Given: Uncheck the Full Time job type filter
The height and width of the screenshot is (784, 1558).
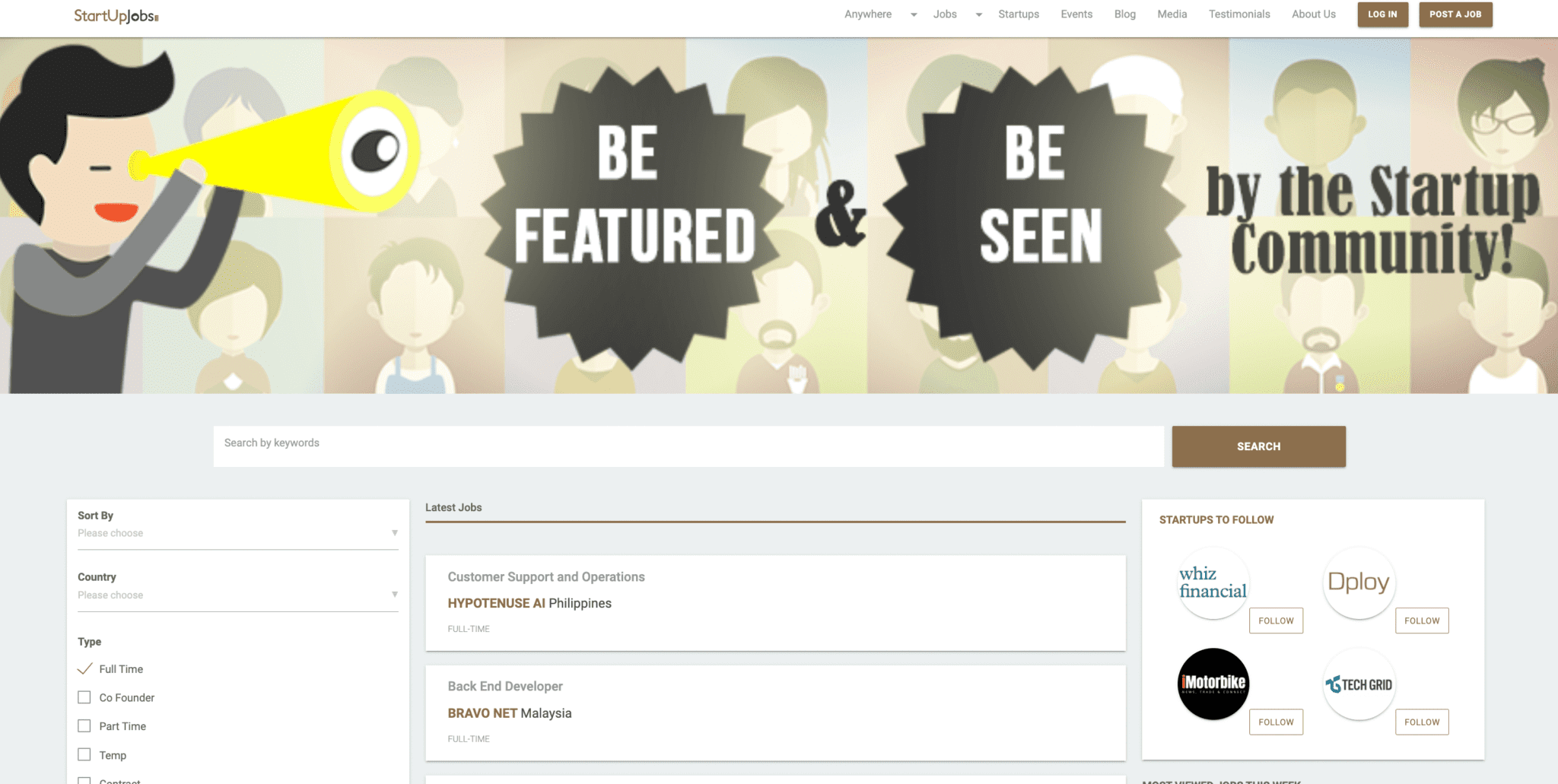Looking at the screenshot, I should (85, 668).
